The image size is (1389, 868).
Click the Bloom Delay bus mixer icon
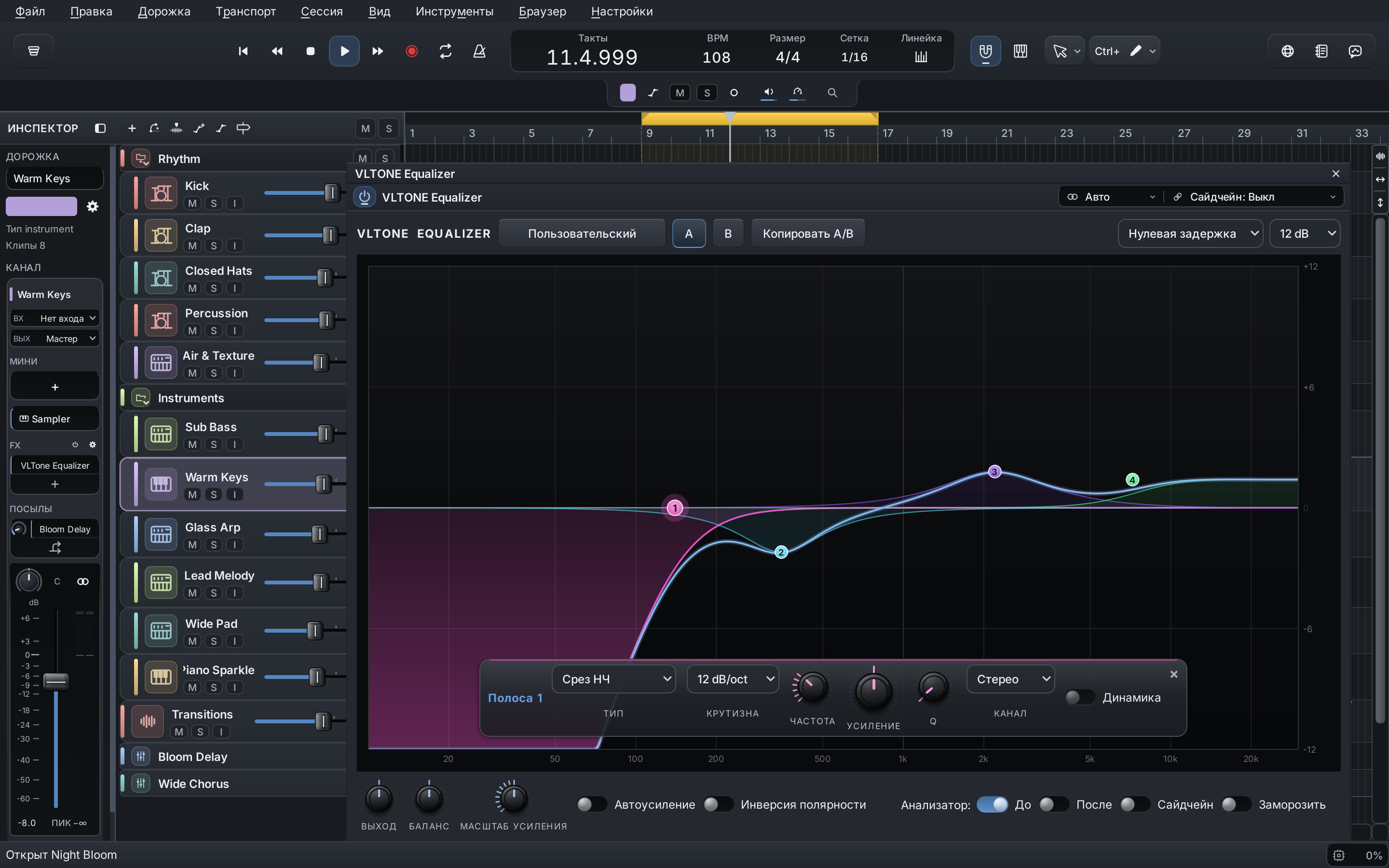coord(141,756)
